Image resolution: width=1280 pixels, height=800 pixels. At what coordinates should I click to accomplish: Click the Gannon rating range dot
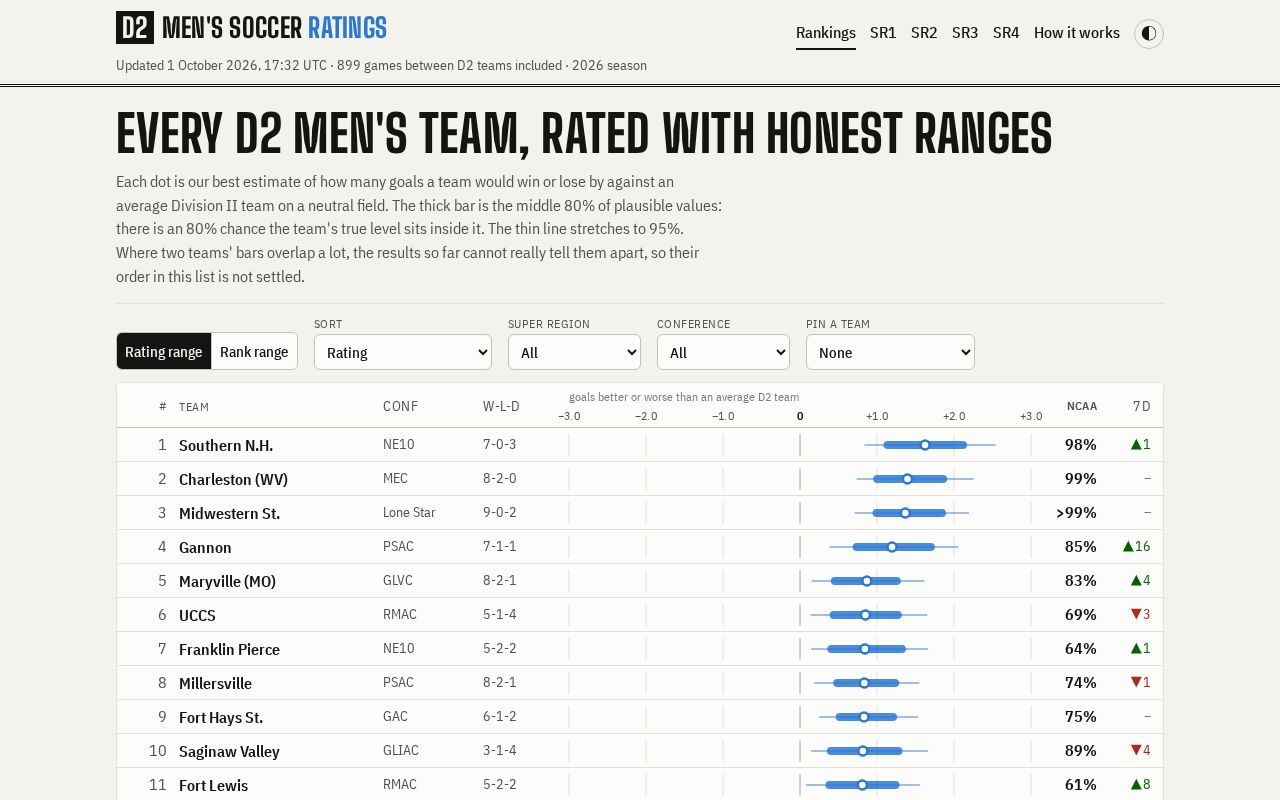point(892,547)
